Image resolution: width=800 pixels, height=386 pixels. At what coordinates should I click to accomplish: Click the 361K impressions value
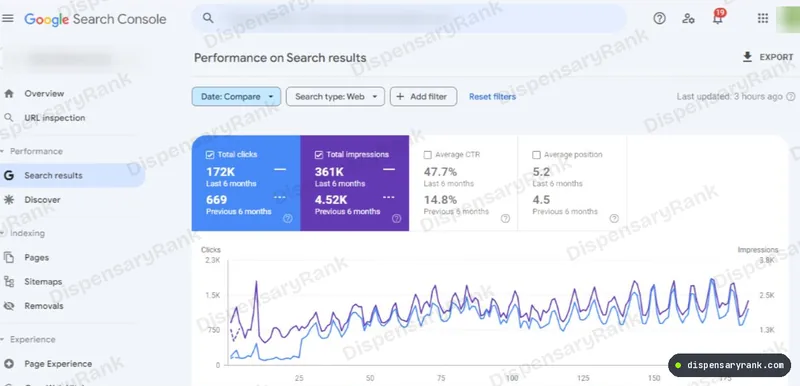click(x=329, y=172)
